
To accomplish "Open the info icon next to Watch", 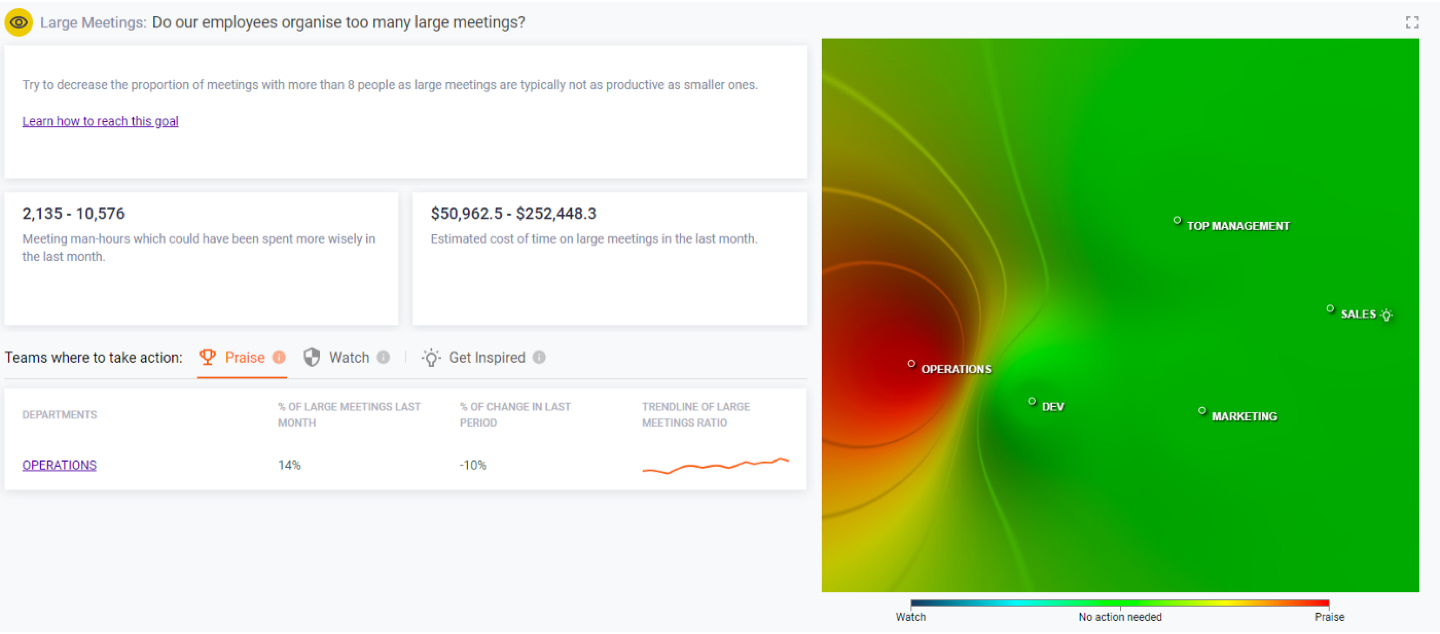I will (x=383, y=357).
